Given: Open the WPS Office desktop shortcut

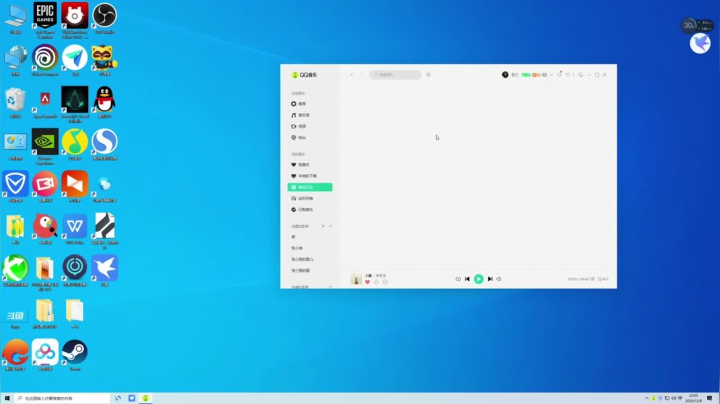Looking at the screenshot, I should 75,229.
